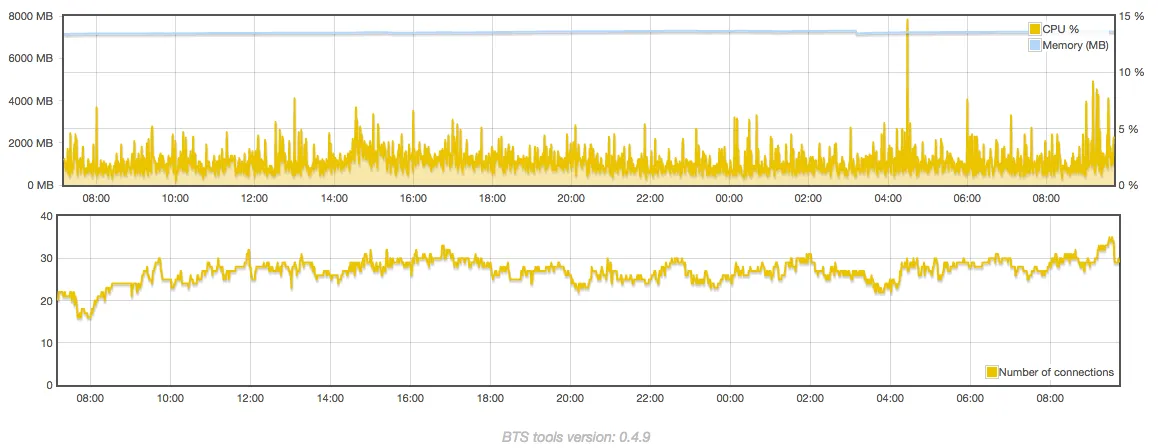Select the 'CPU %' legend label
Image resolution: width=1159 pixels, height=448 pixels.
(1061, 29)
